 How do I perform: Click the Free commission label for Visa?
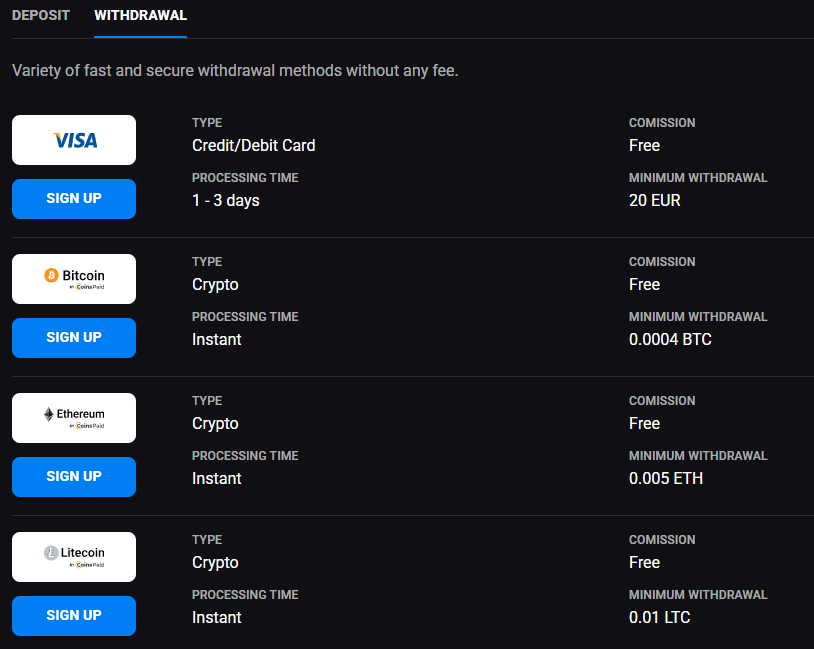pyautogui.click(x=644, y=145)
